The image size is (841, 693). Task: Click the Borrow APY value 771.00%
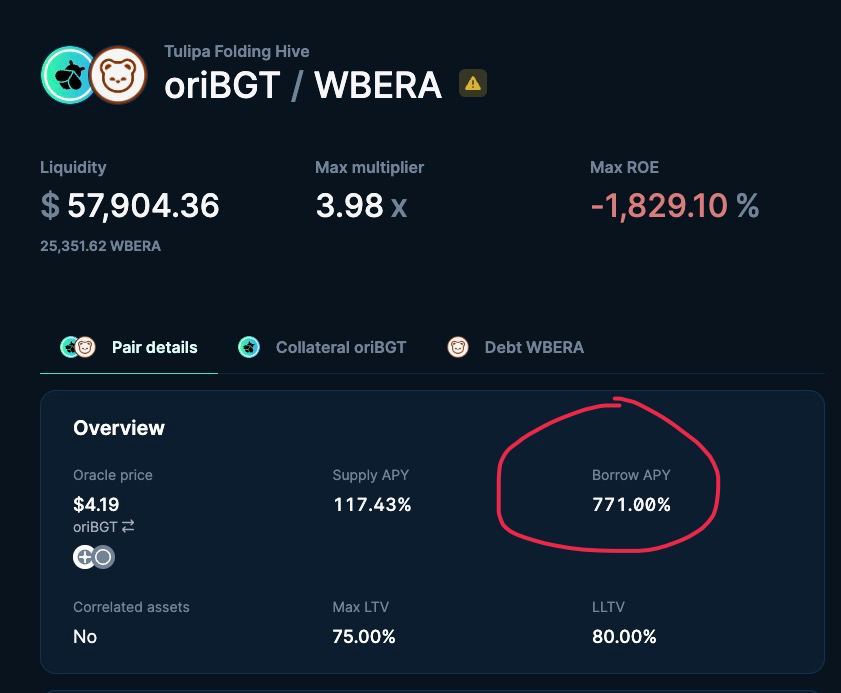pos(631,504)
